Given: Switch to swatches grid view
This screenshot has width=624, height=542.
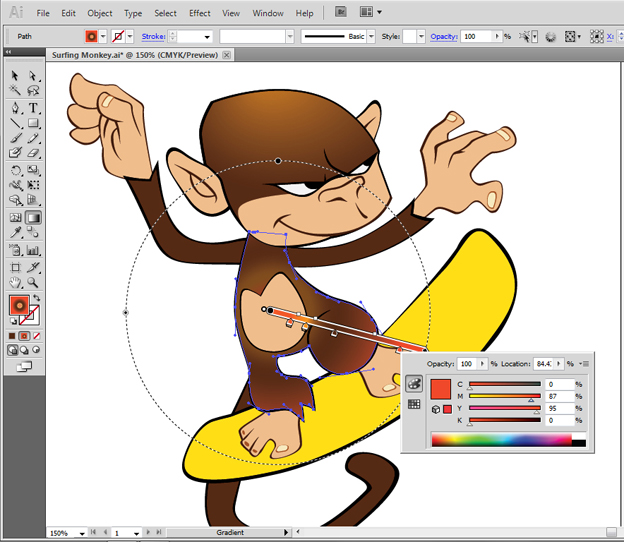Looking at the screenshot, I should (x=413, y=404).
